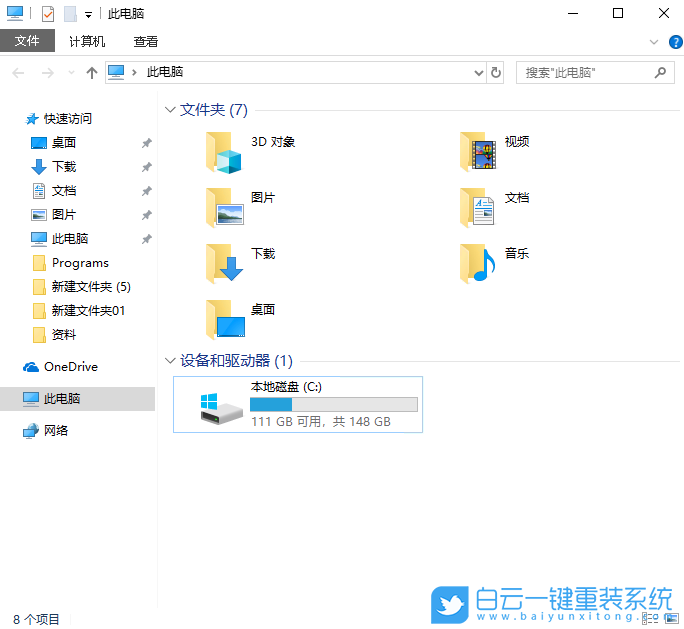Open the Programs folder in sidebar
Image resolution: width=684 pixels, height=629 pixels.
click(80, 263)
